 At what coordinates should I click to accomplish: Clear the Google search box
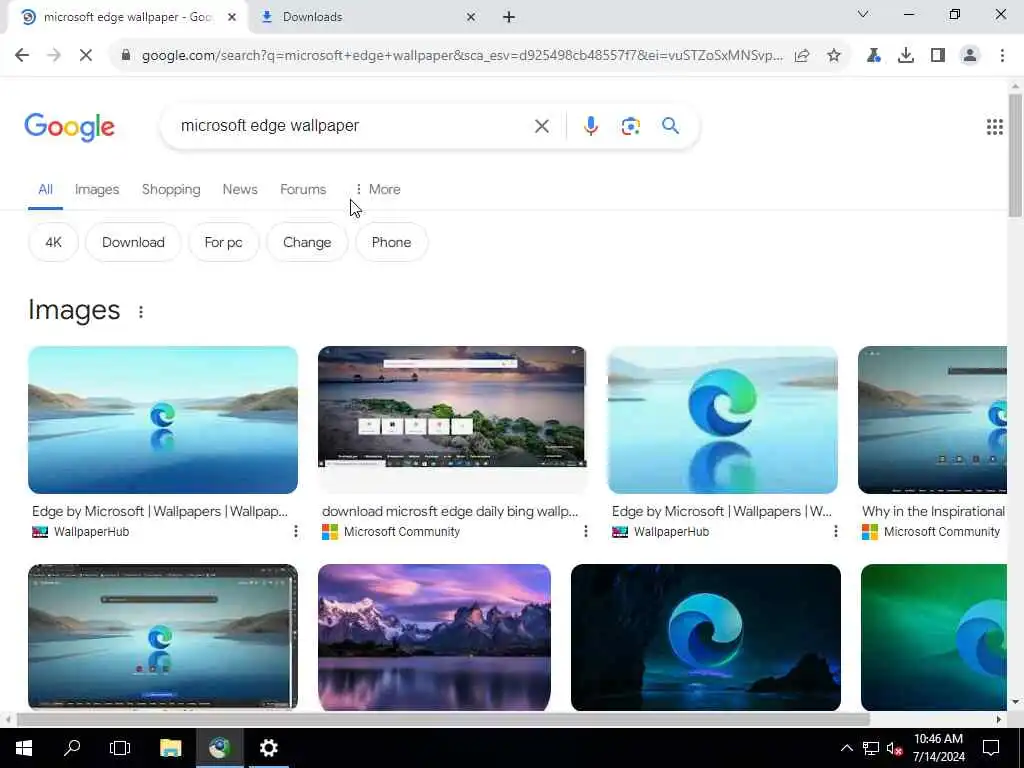pos(541,126)
